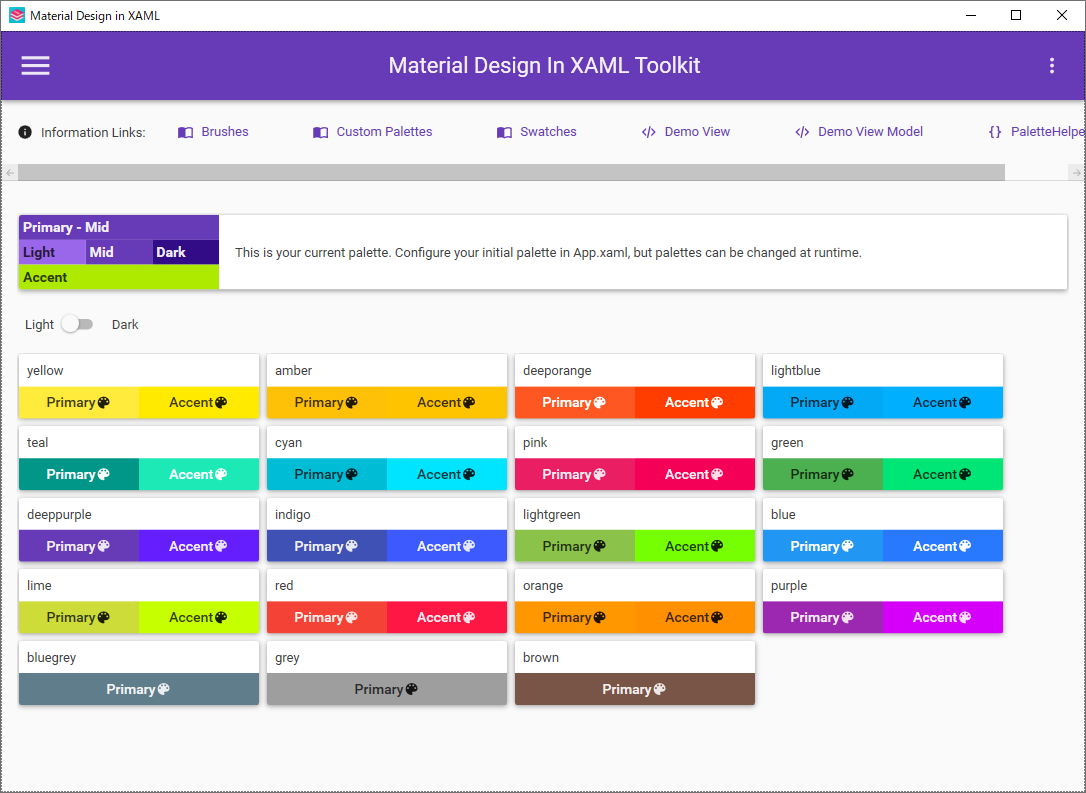The image size is (1086, 793).
Task: Click the information circle icon
Action: (25, 132)
